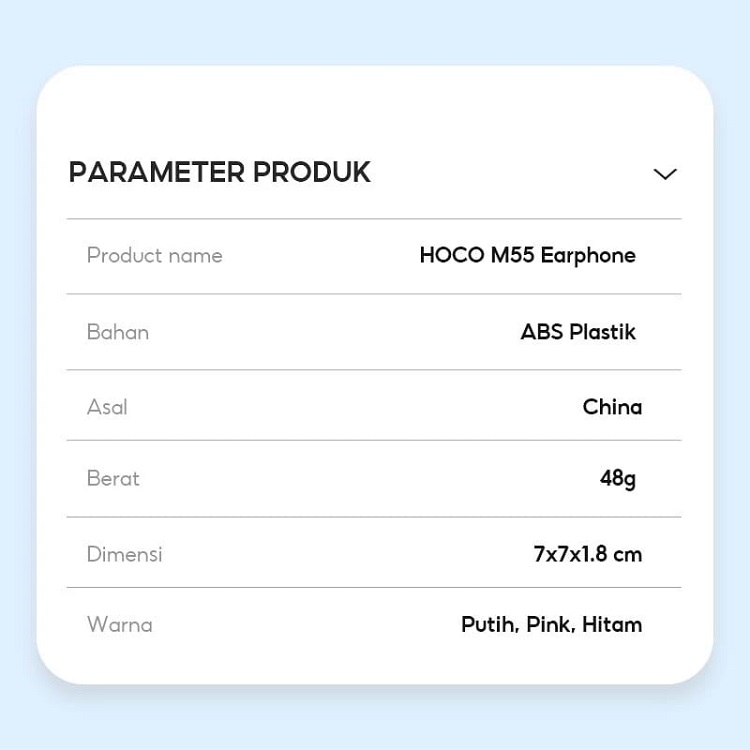The image size is (750, 750).
Task: Select the Product name row label
Action: click(155, 255)
